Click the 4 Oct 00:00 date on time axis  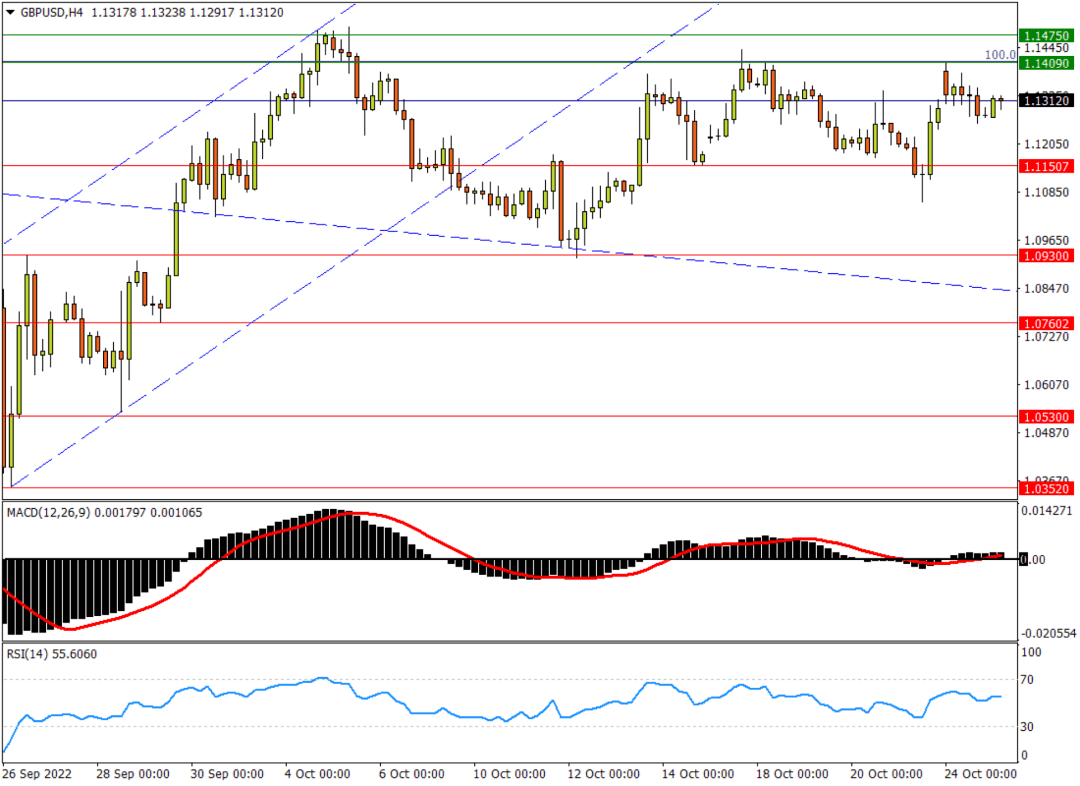[315, 774]
